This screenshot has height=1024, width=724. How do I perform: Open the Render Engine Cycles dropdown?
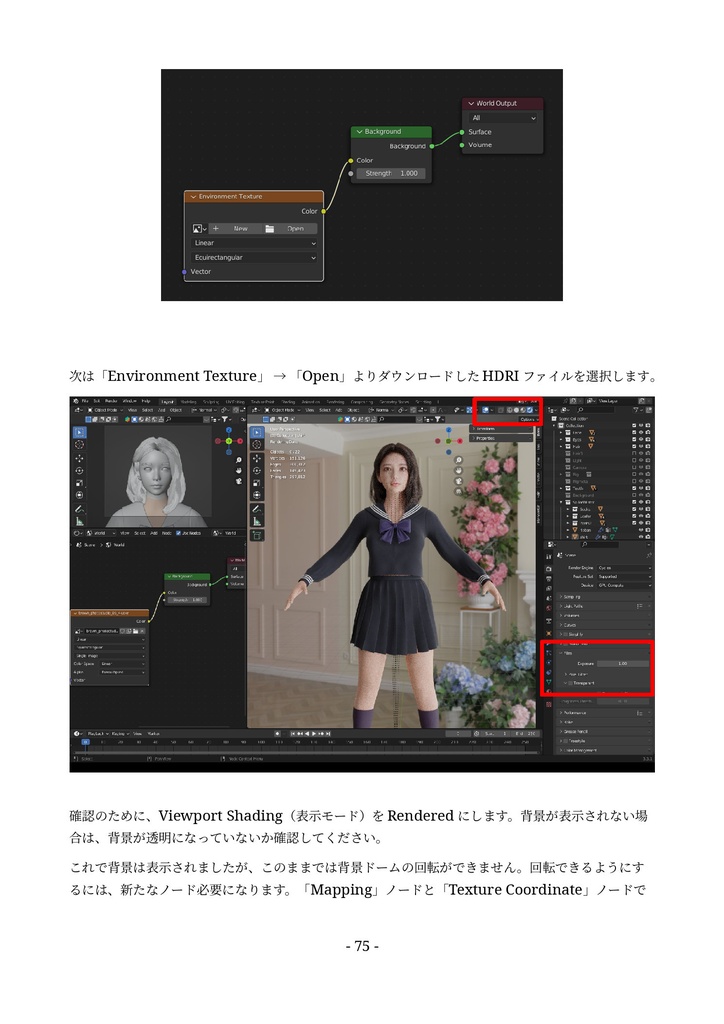coord(624,568)
